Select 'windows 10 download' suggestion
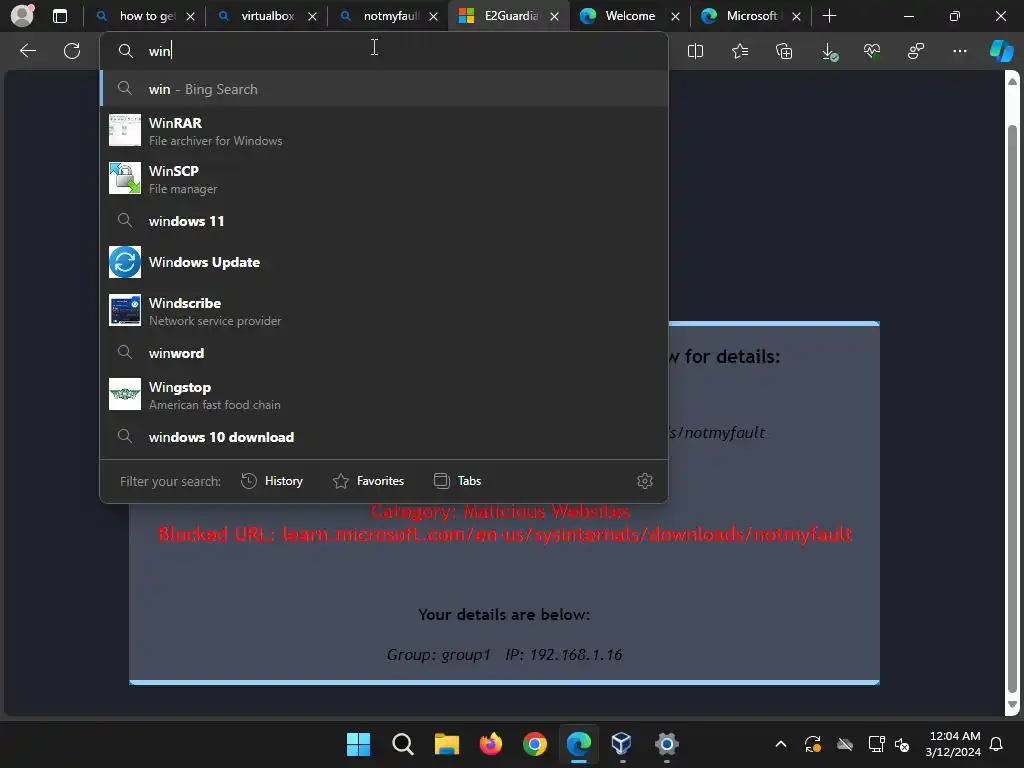Screen dimensions: 1024x768 [384, 437]
